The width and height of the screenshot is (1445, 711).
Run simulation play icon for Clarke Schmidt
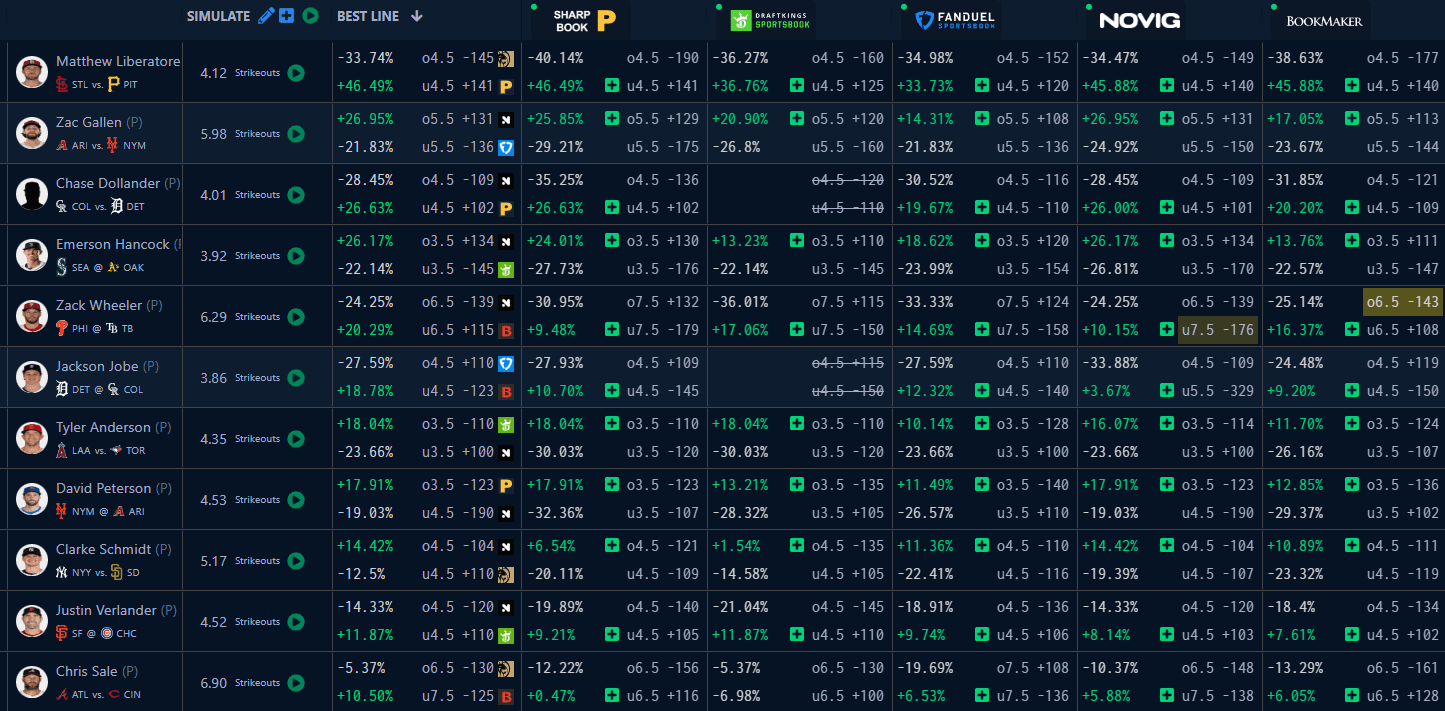296,561
